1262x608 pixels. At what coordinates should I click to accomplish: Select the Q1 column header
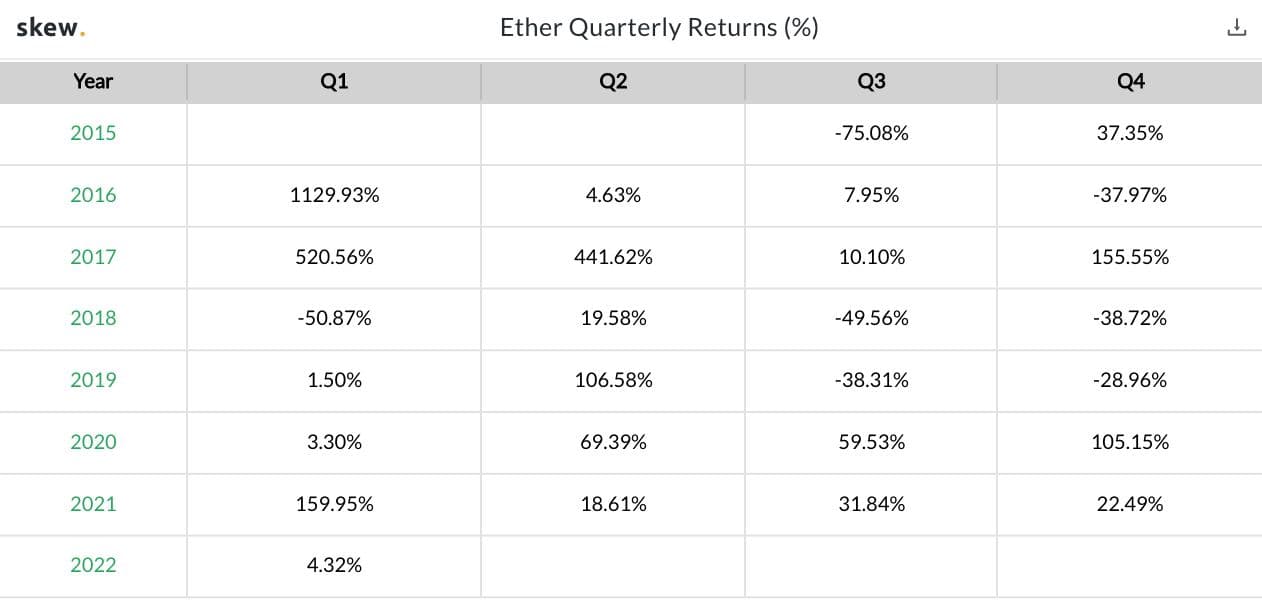tap(334, 81)
